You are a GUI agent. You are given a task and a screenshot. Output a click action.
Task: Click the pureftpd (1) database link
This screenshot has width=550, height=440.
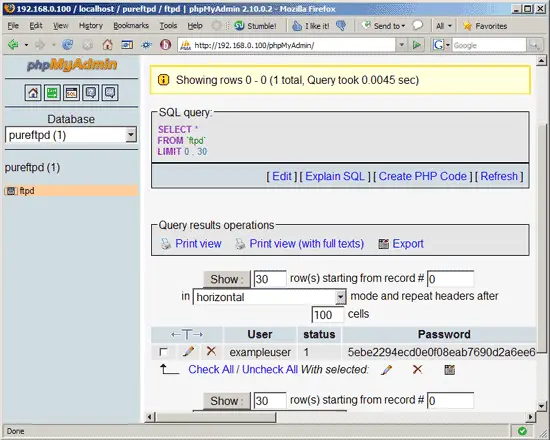(32, 167)
